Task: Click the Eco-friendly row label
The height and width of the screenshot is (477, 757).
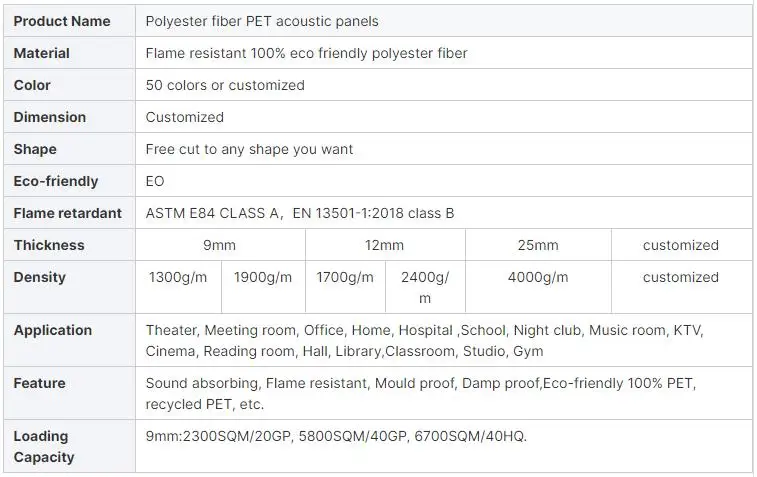Action: click(x=56, y=181)
